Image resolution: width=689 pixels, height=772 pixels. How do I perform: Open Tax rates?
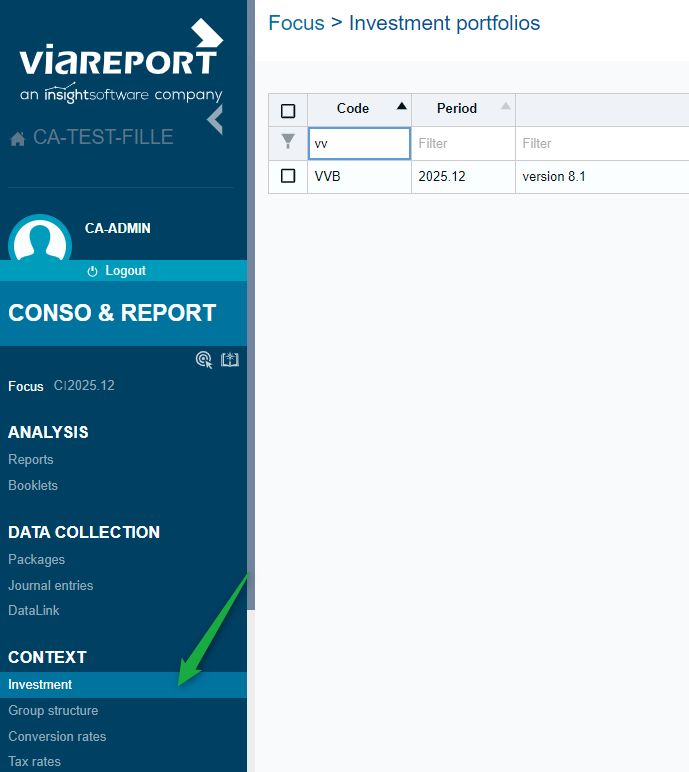point(34,762)
